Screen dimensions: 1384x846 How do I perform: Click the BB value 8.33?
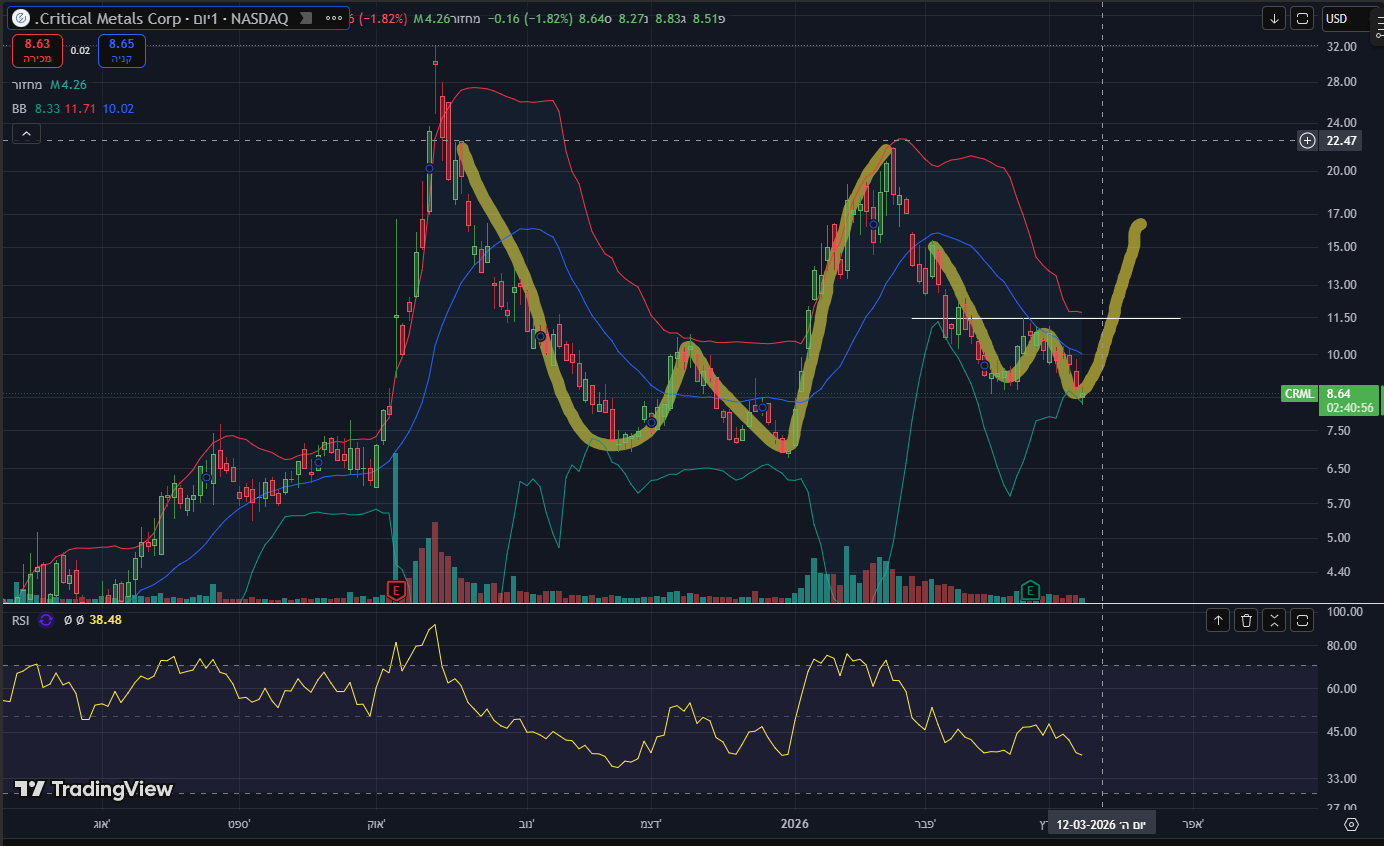(47, 108)
